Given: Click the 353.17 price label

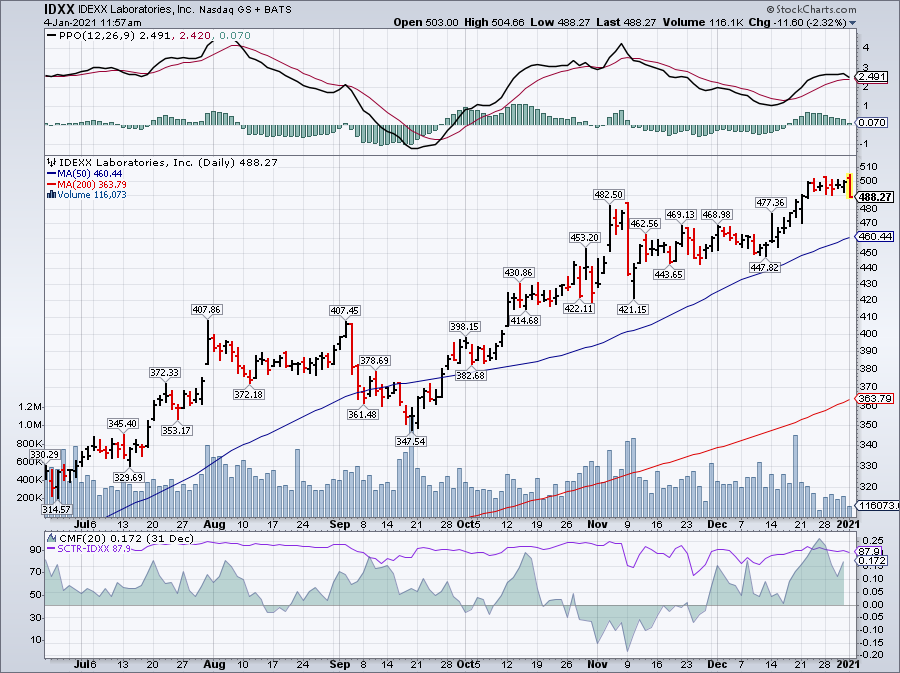Looking at the screenshot, I should tap(177, 430).
